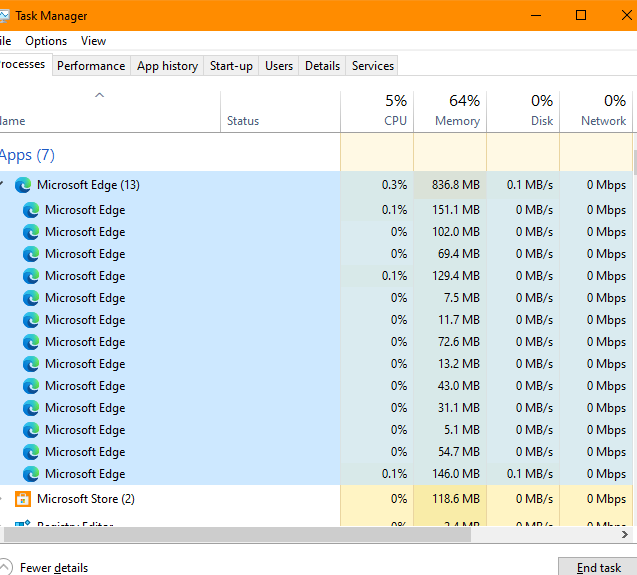Click the Edge icon beside 5.1 MB row
637x575 pixels.
(x=31, y=430)
